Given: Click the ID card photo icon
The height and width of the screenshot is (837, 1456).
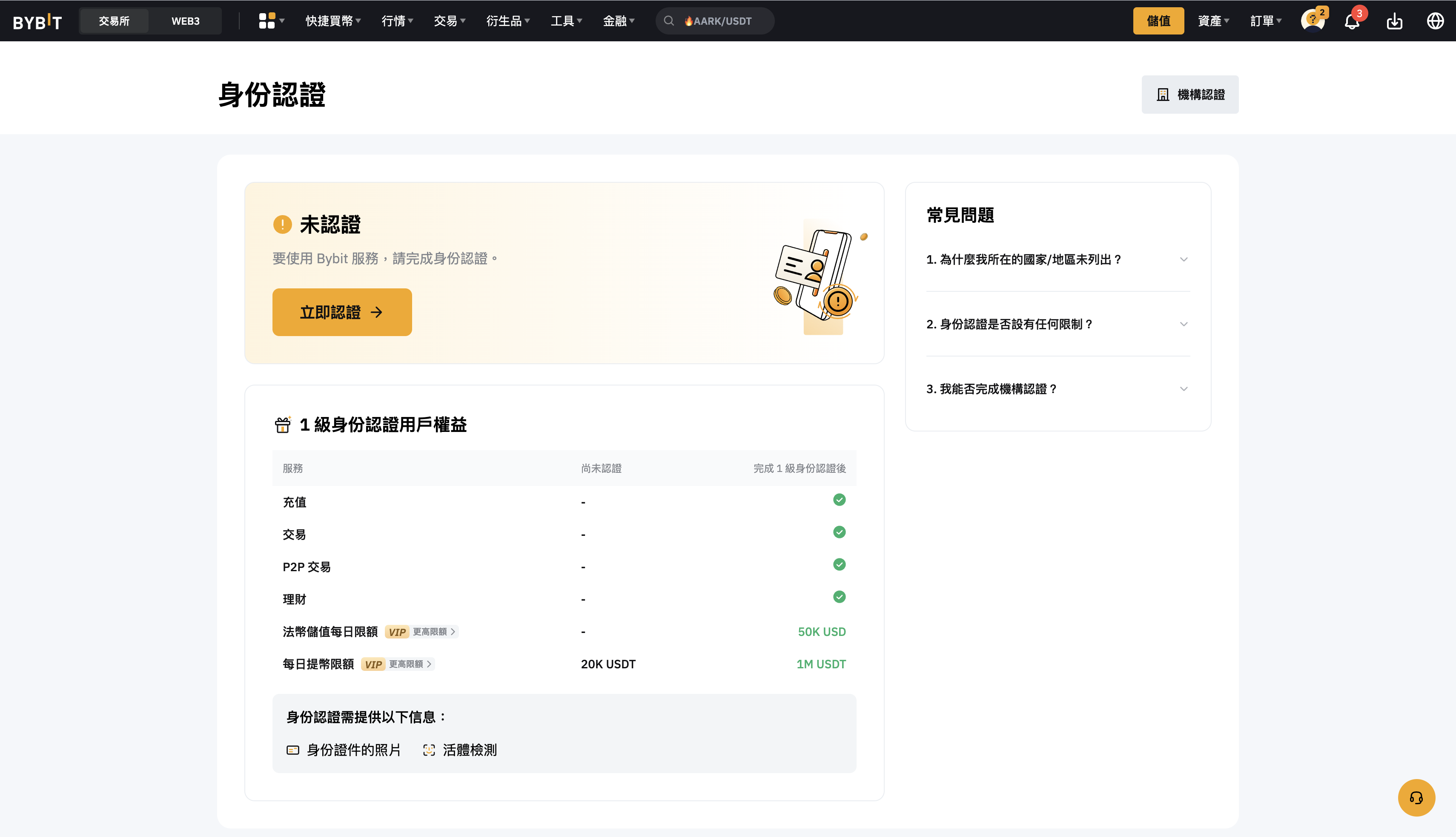Looking at the screenshot, I should click(293, 750).
